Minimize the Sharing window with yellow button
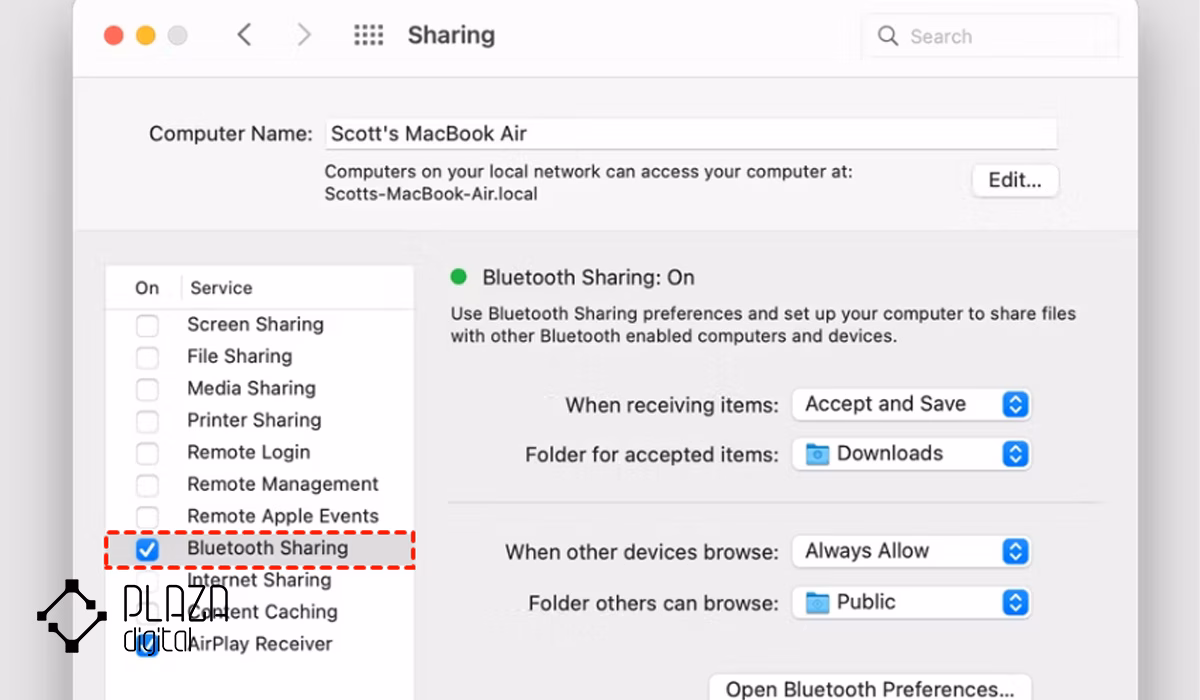 tap(146, 36)
